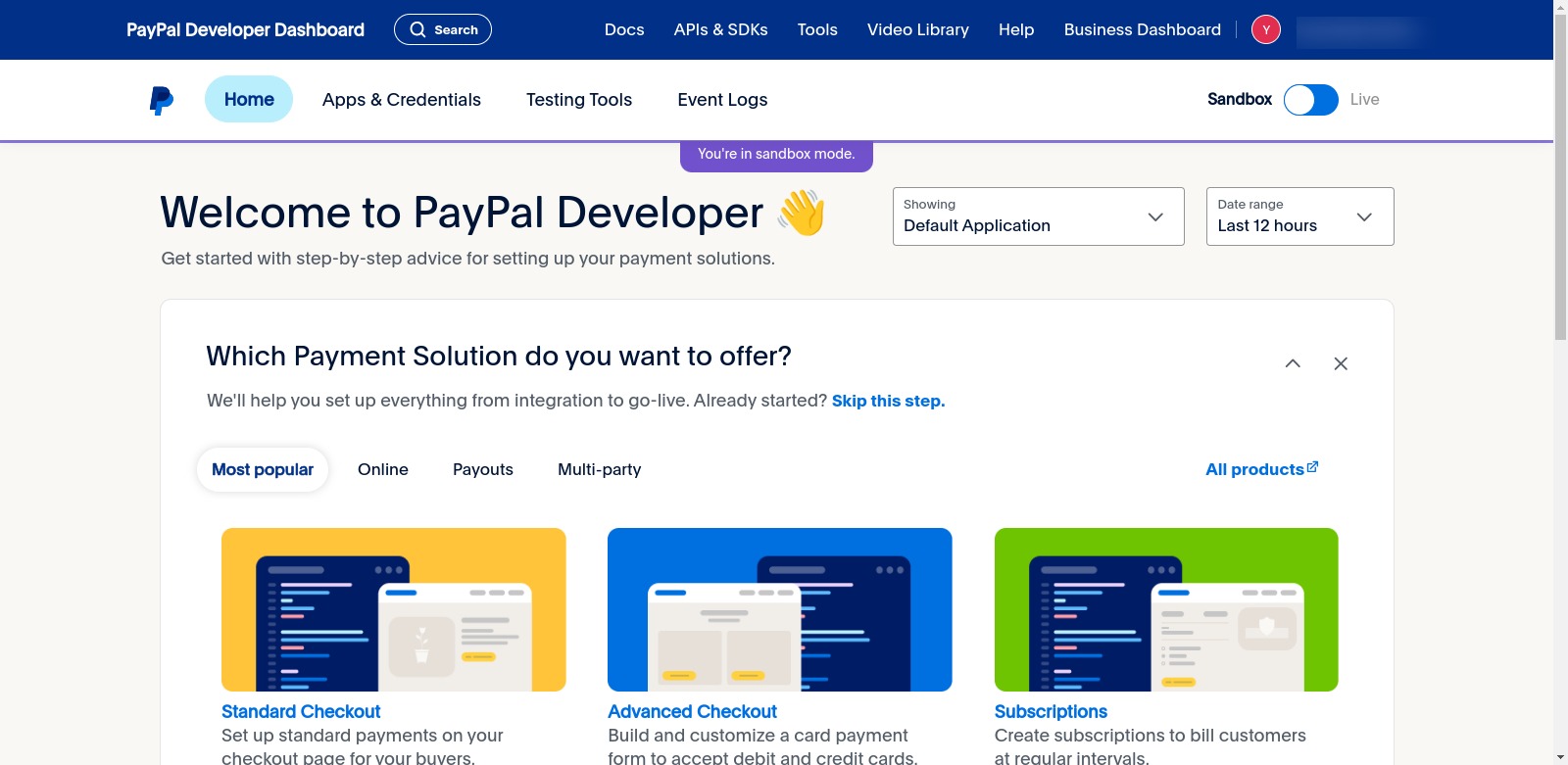Open the Advanced Checkout link
Image resolution: width=1568 pixels, height=765 pixels.
coord(692,711)
